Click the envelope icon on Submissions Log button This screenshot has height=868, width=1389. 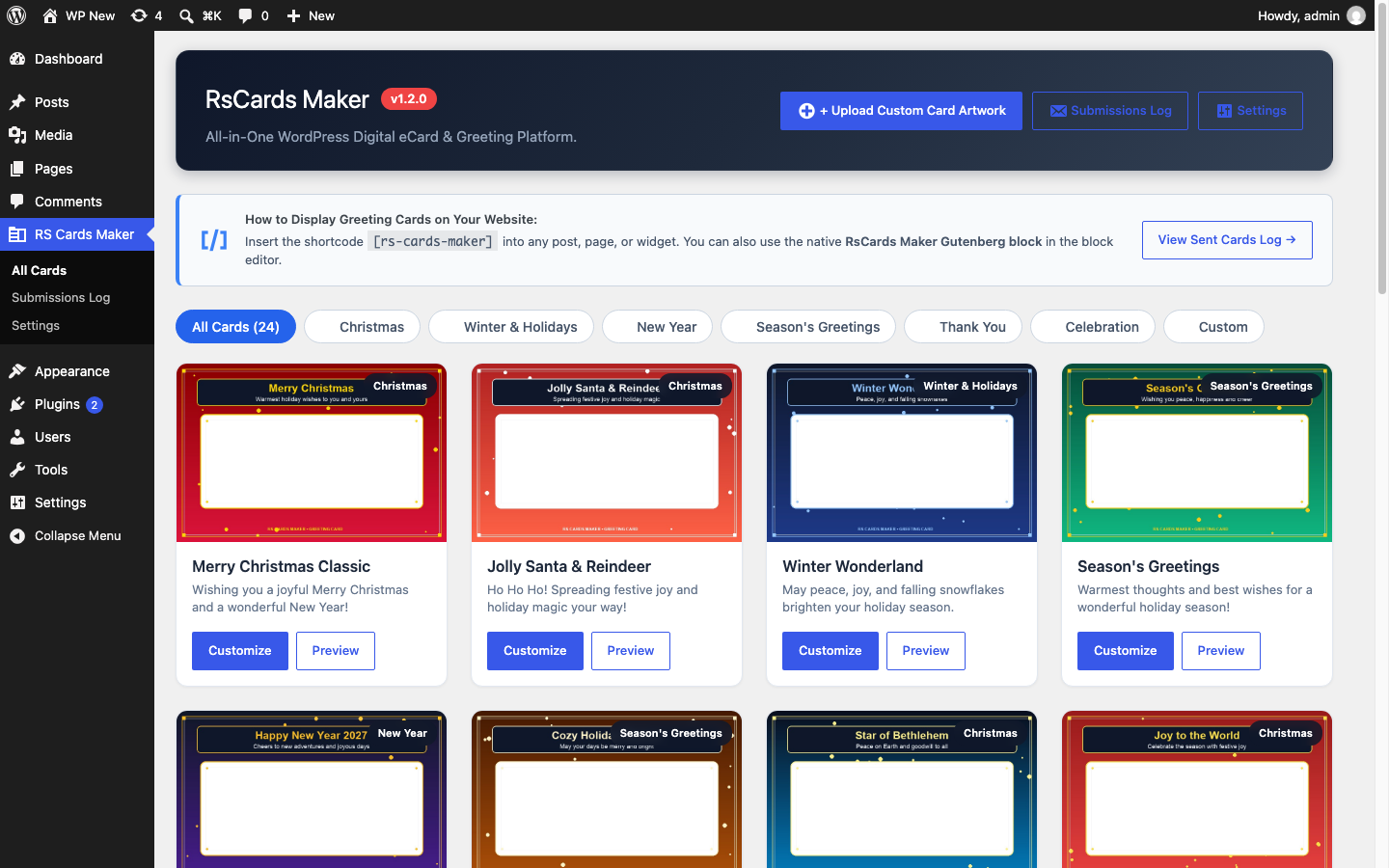click(1058, 111)
